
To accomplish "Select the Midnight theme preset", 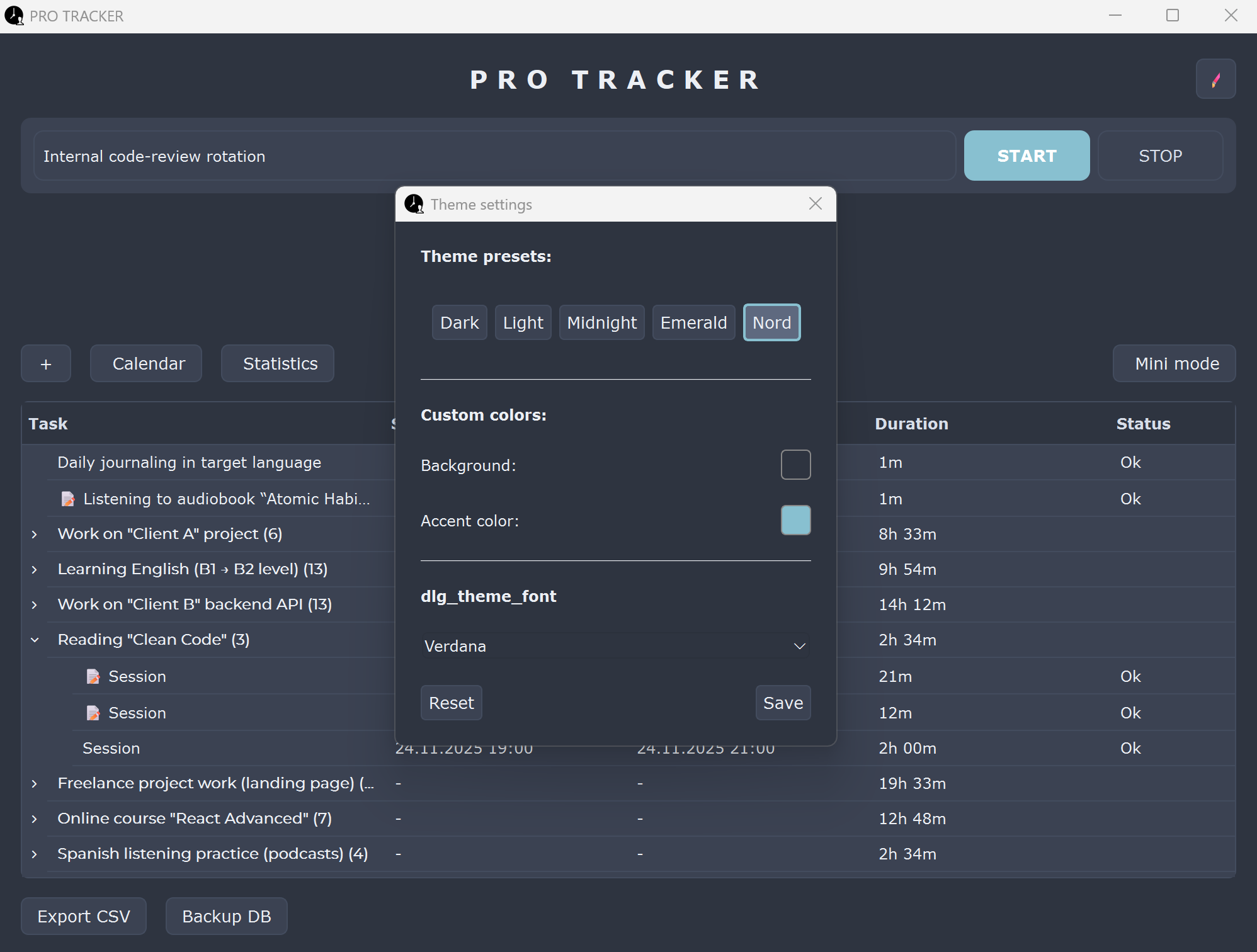I will click(x=601, y=322).
